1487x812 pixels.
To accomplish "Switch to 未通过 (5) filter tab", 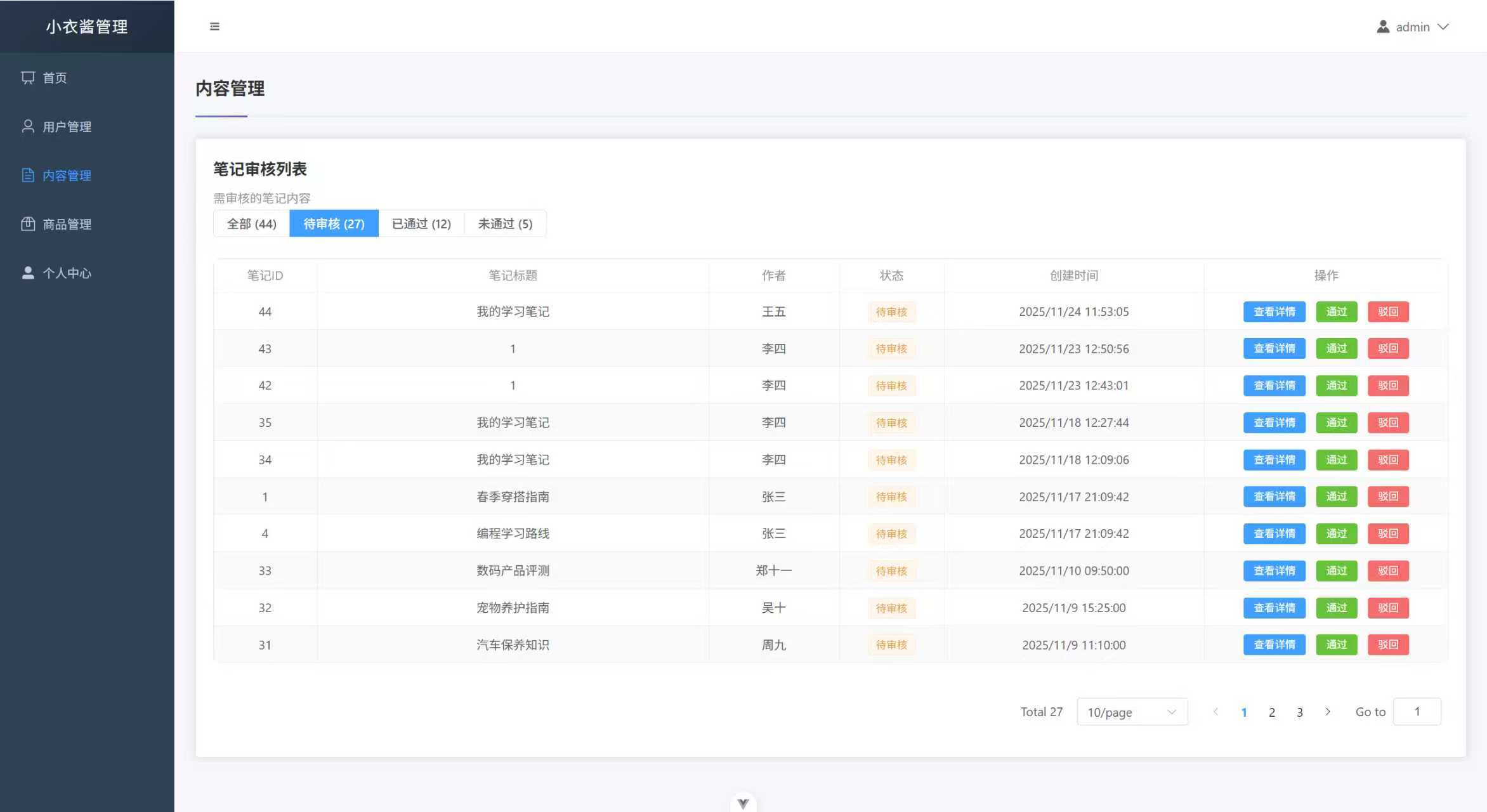I will tap(505, 223).
